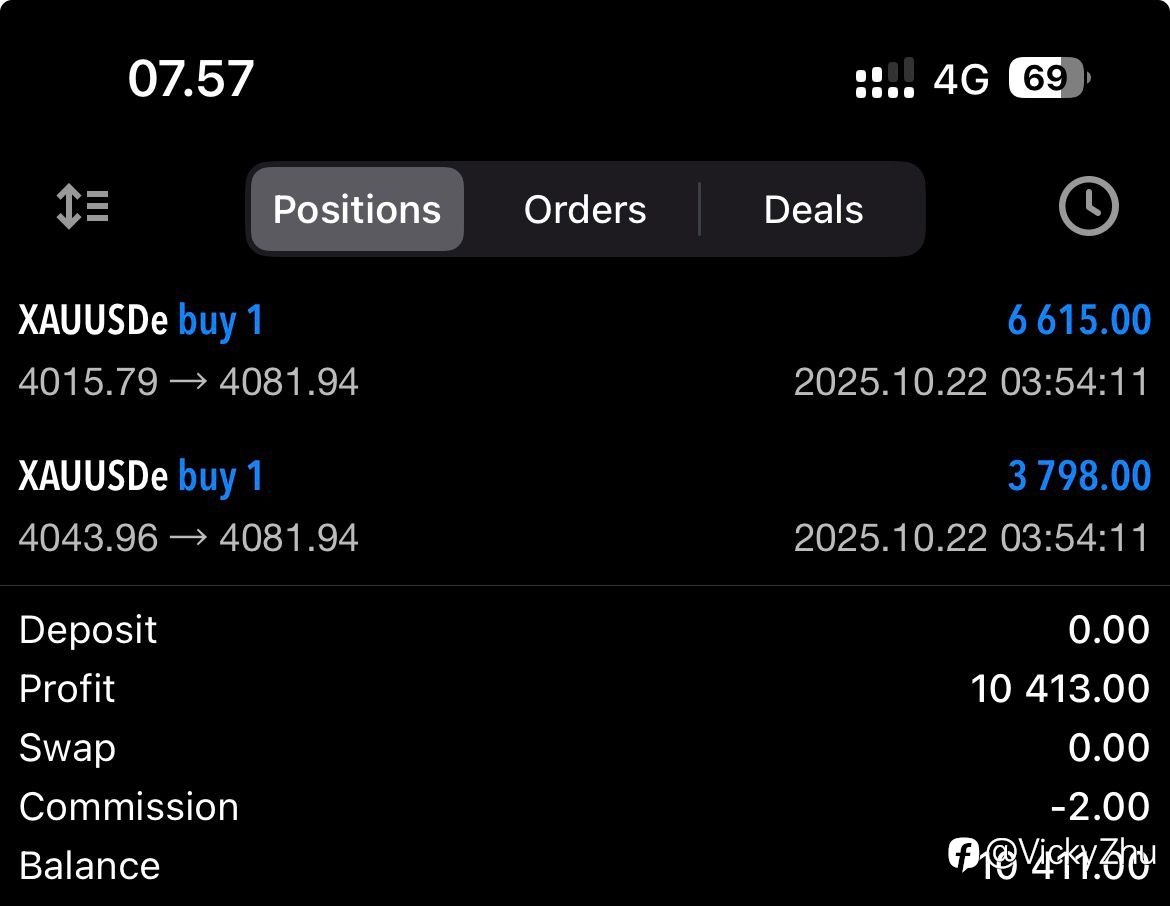This screenshot has height=906, width=1170.
Task: Switch to the Positions tab
Action: click(357, 209)
